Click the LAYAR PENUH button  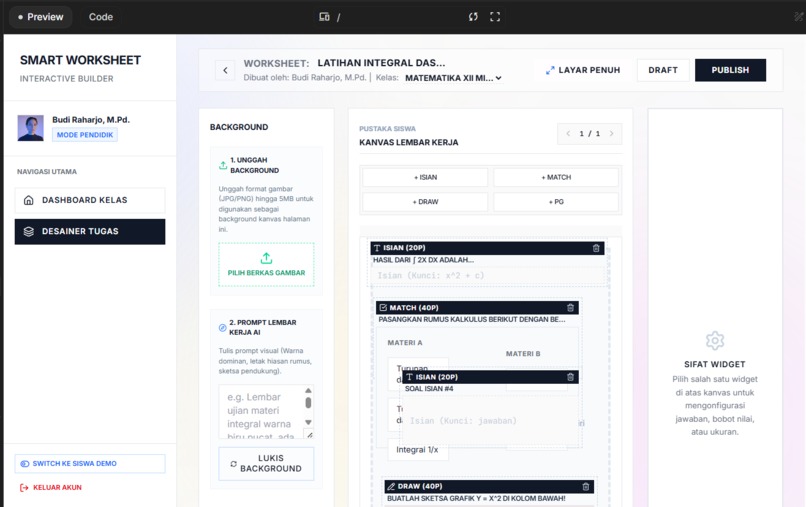tap(583, 70)
